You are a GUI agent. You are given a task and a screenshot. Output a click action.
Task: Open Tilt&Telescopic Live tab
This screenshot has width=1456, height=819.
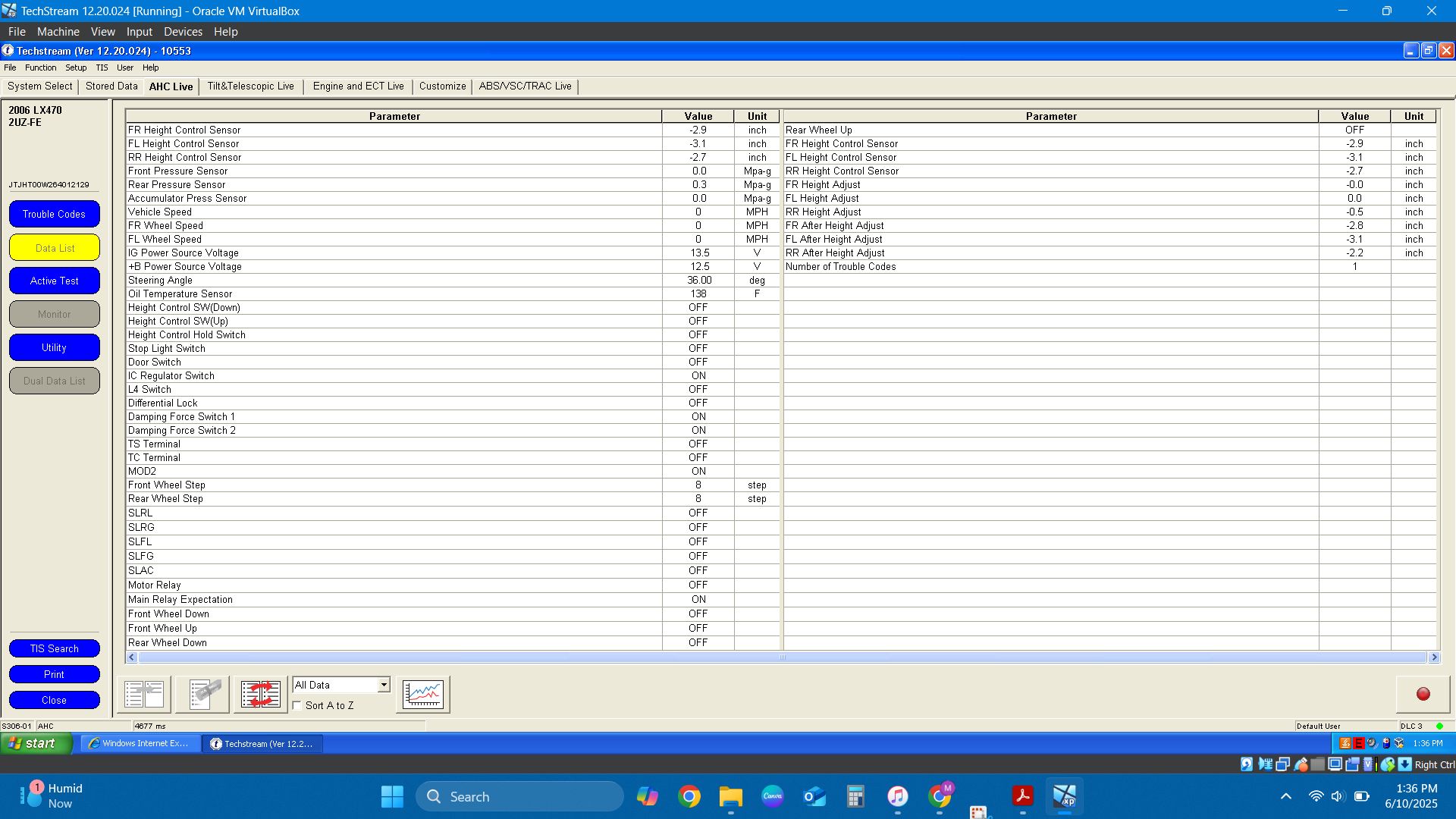click(x=251, y=86)
